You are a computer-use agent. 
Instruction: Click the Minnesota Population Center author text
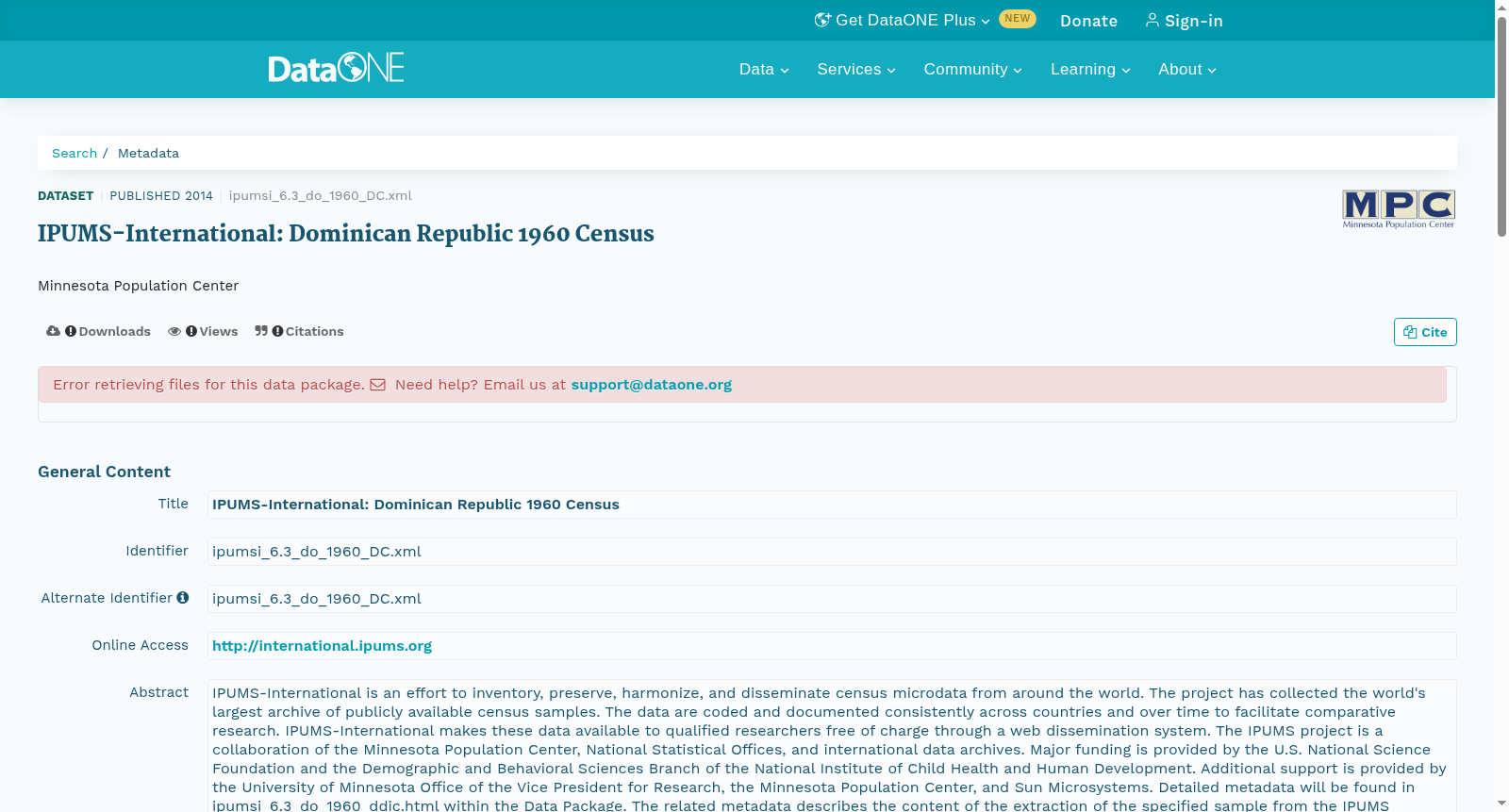138,286
